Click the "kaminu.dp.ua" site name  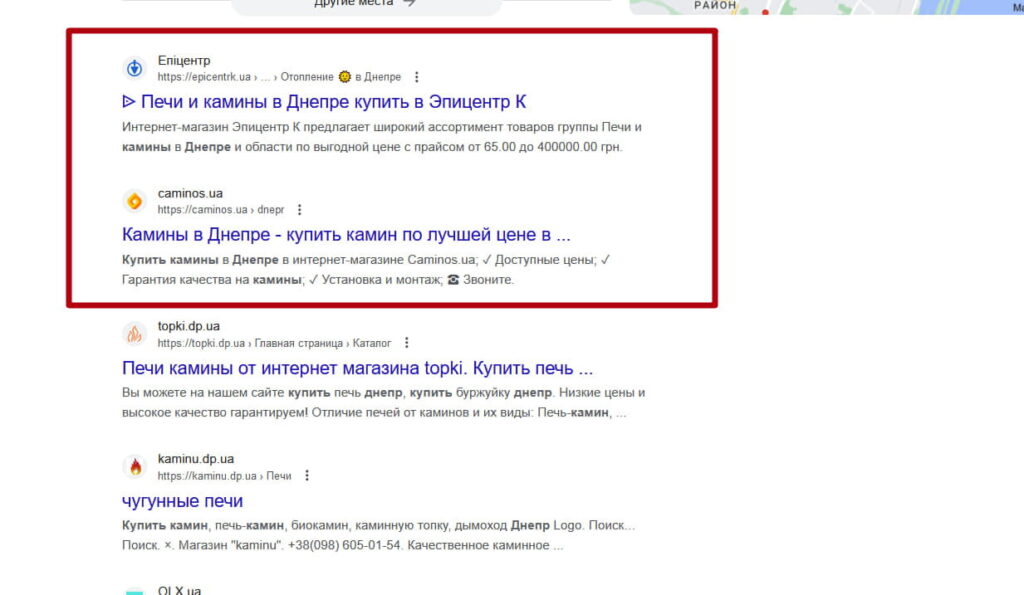coord(196,458)
